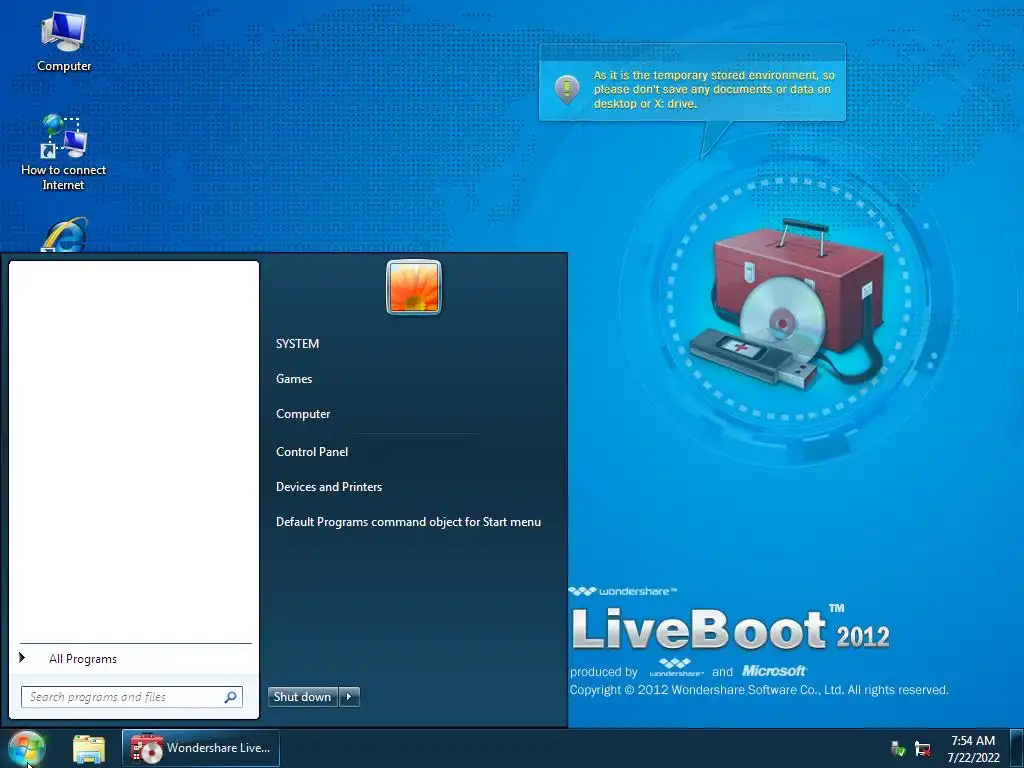Viewport: 1024px width, 768px height.
Task: Open How to connect Internet shortcut
Action: tap(63, 152)
